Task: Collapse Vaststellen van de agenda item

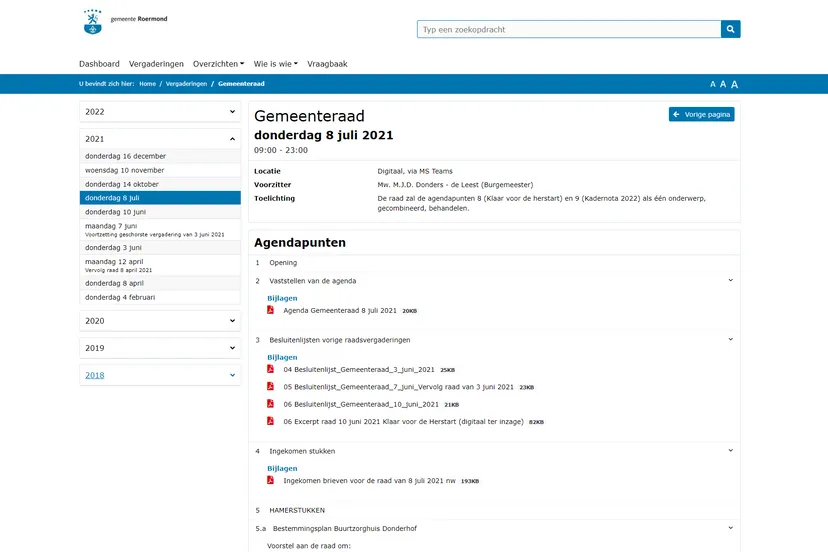Action: pyautogui.click(x=730, y=281)
